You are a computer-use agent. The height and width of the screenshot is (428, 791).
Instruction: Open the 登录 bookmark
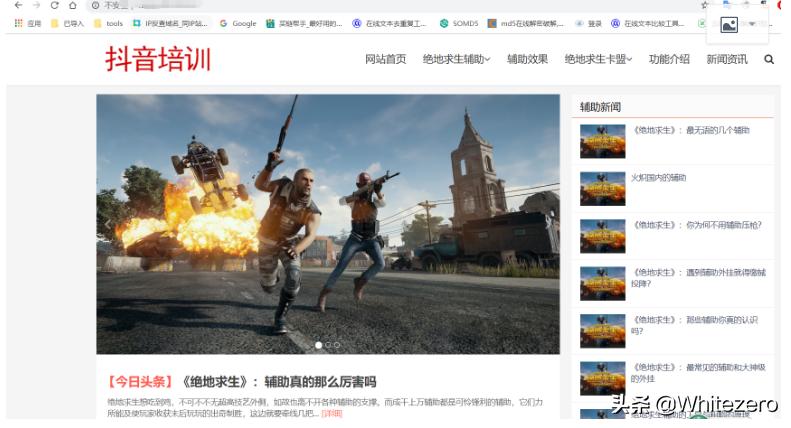coord(588,23)
